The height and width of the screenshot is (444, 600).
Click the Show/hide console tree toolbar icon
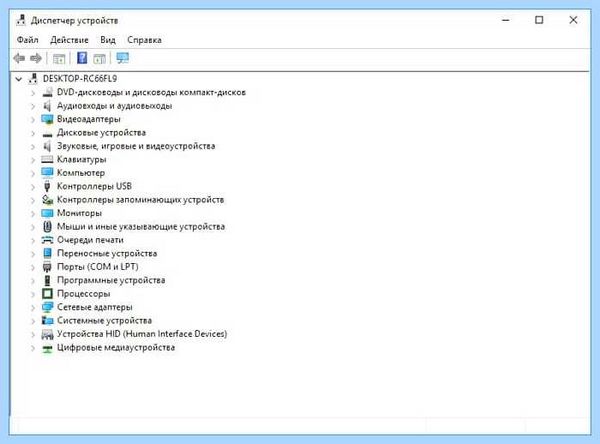coord(59,59)
